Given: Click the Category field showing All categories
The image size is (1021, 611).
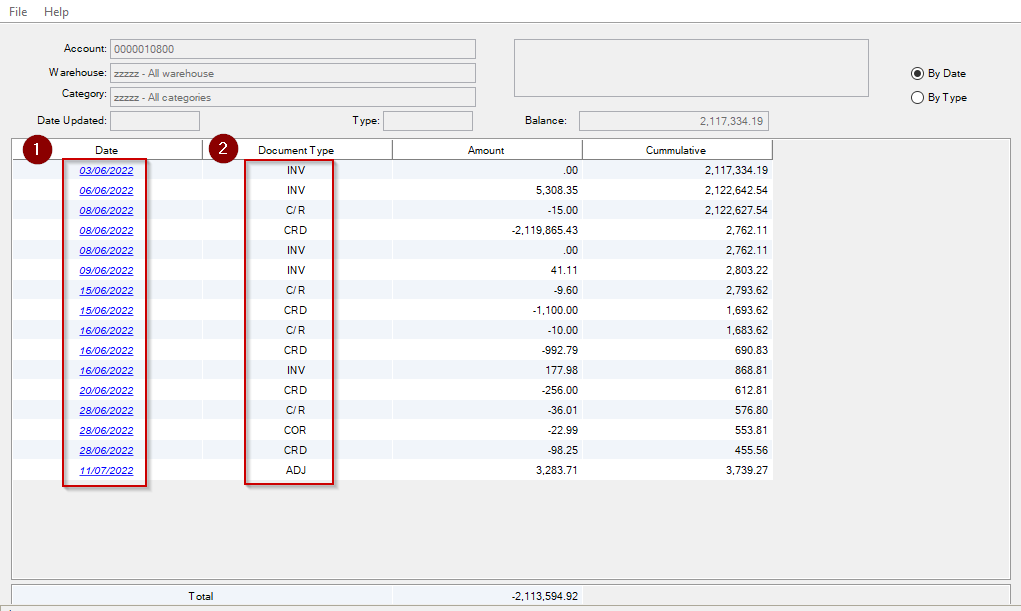Looking at the screenshot, I should coord(292,97).
